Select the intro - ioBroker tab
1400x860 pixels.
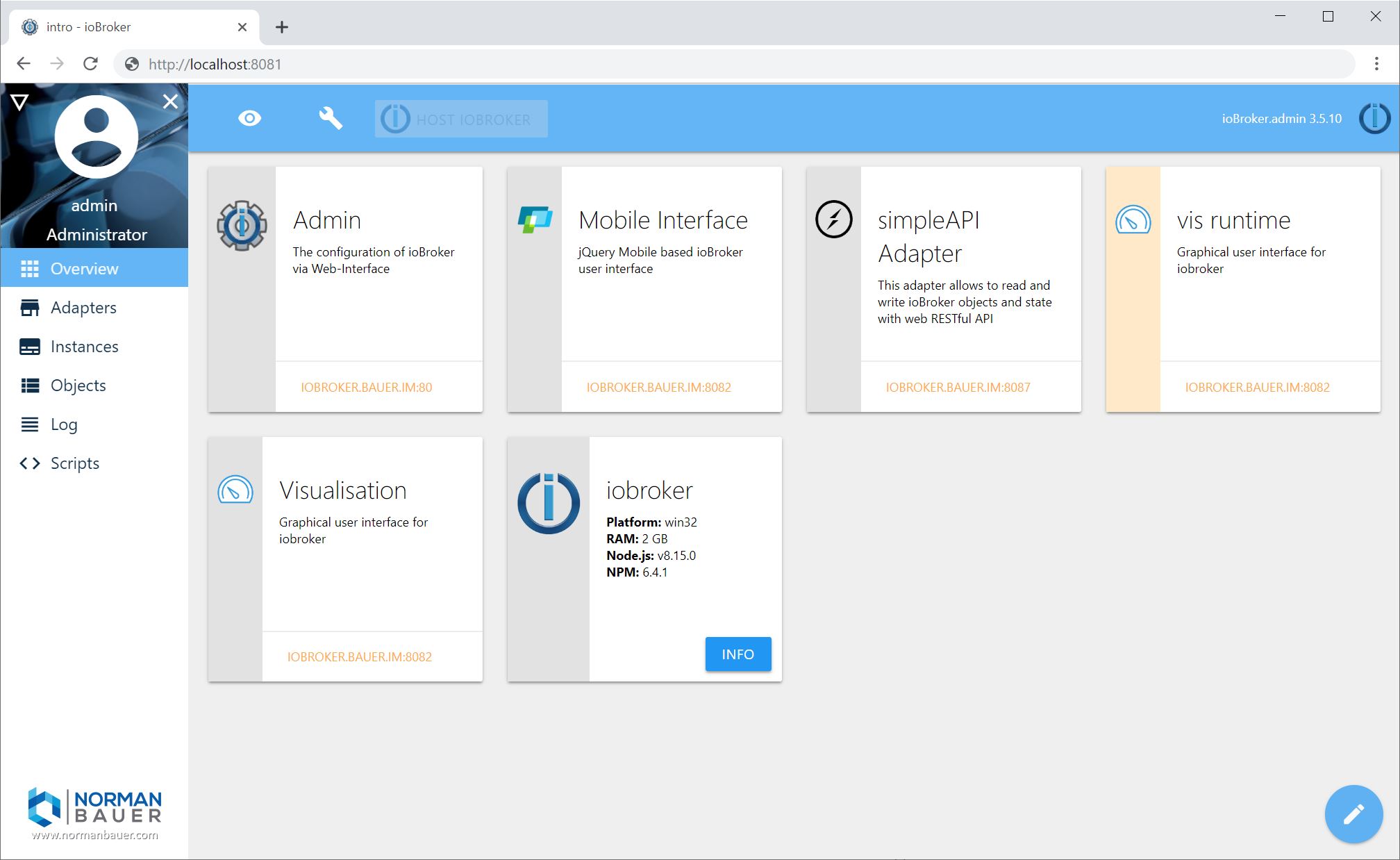pyautogui.click(x=135, y=27)
